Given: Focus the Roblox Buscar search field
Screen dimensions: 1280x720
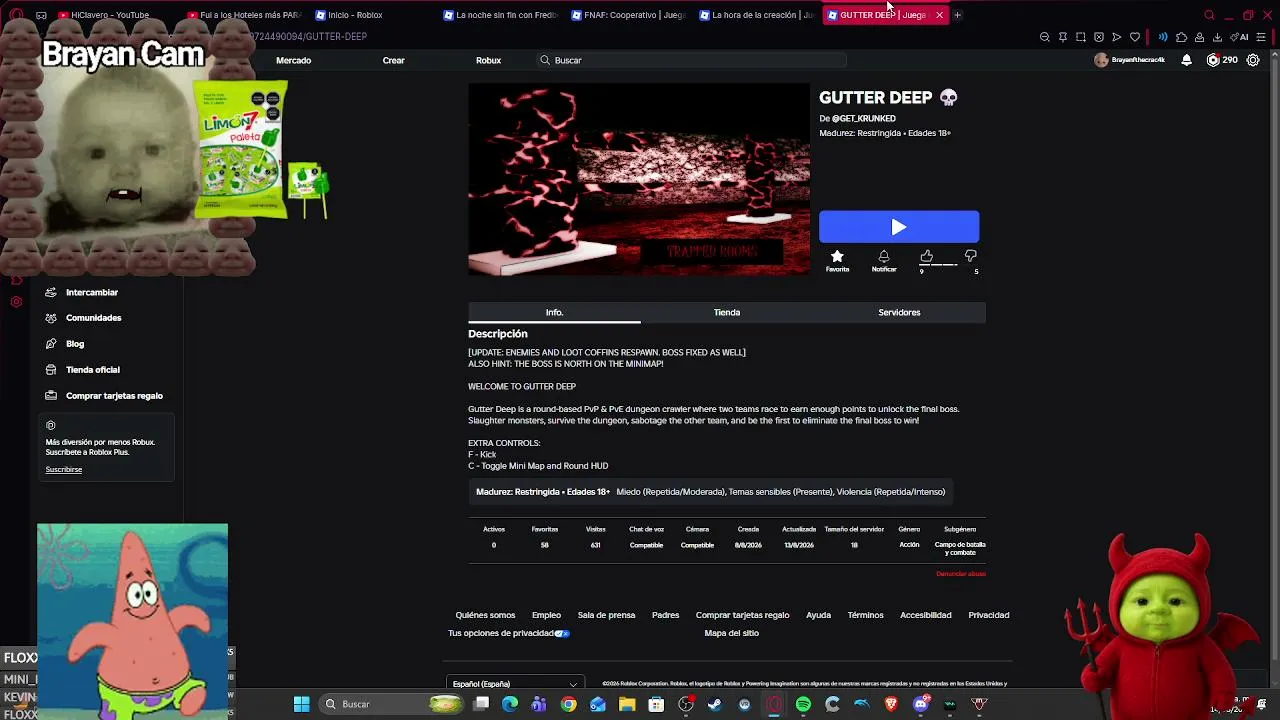Looking at the screenshot, I should (x=690, y=60).
